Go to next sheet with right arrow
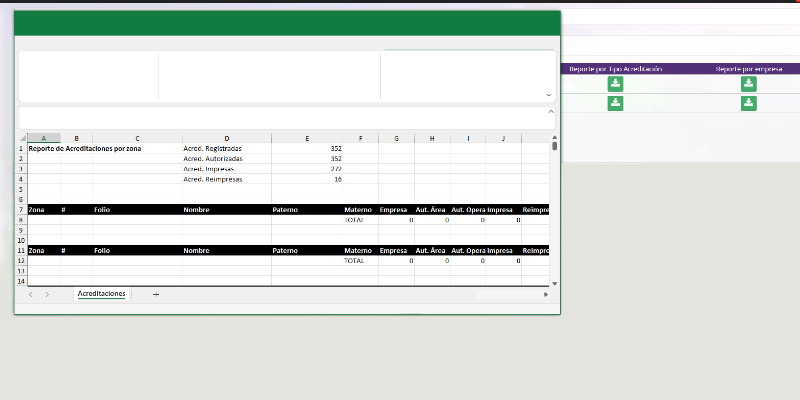 point(47,294)
